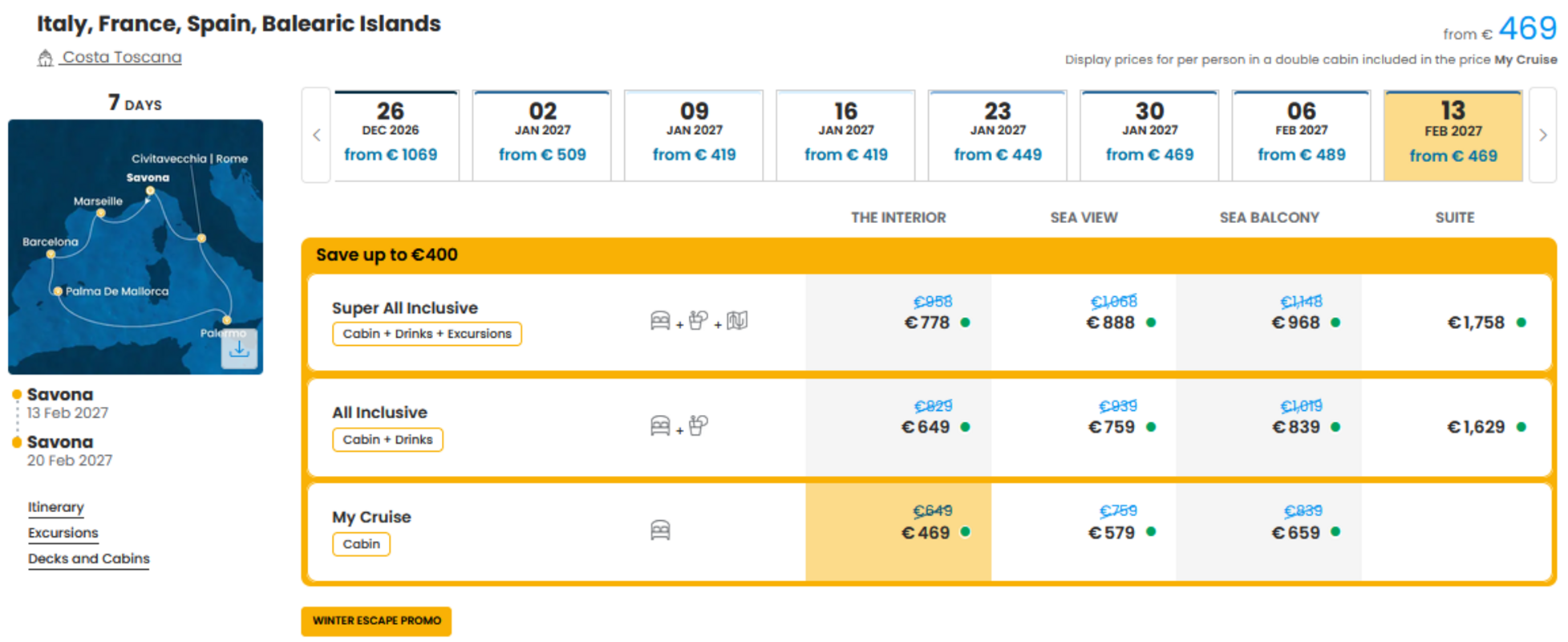This screenshot has height=642, width=1568.
Task: Click the Winter Escape Promo badge
Action: 376,621
